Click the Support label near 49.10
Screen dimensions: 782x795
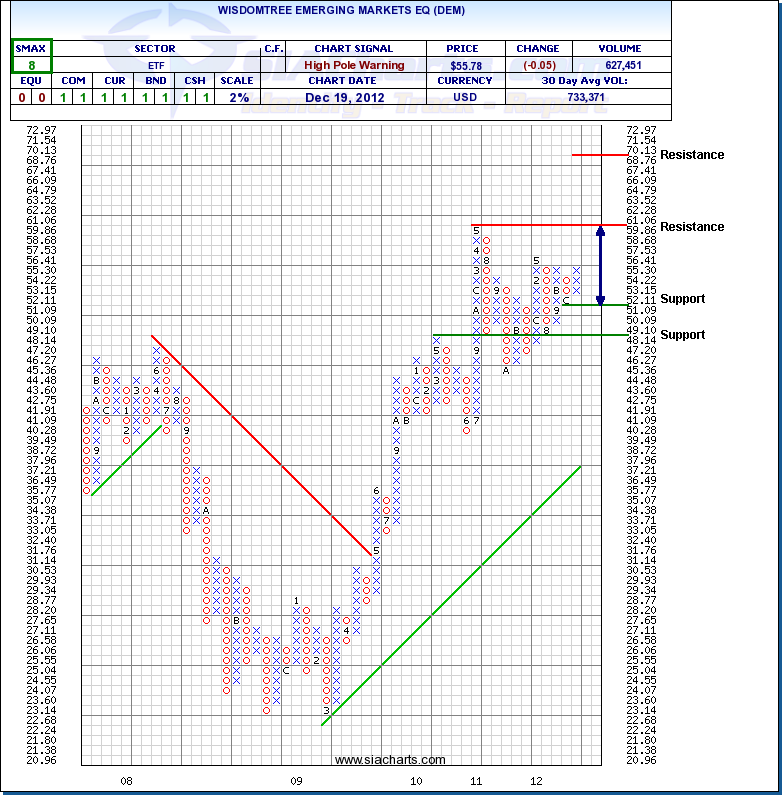682,335
